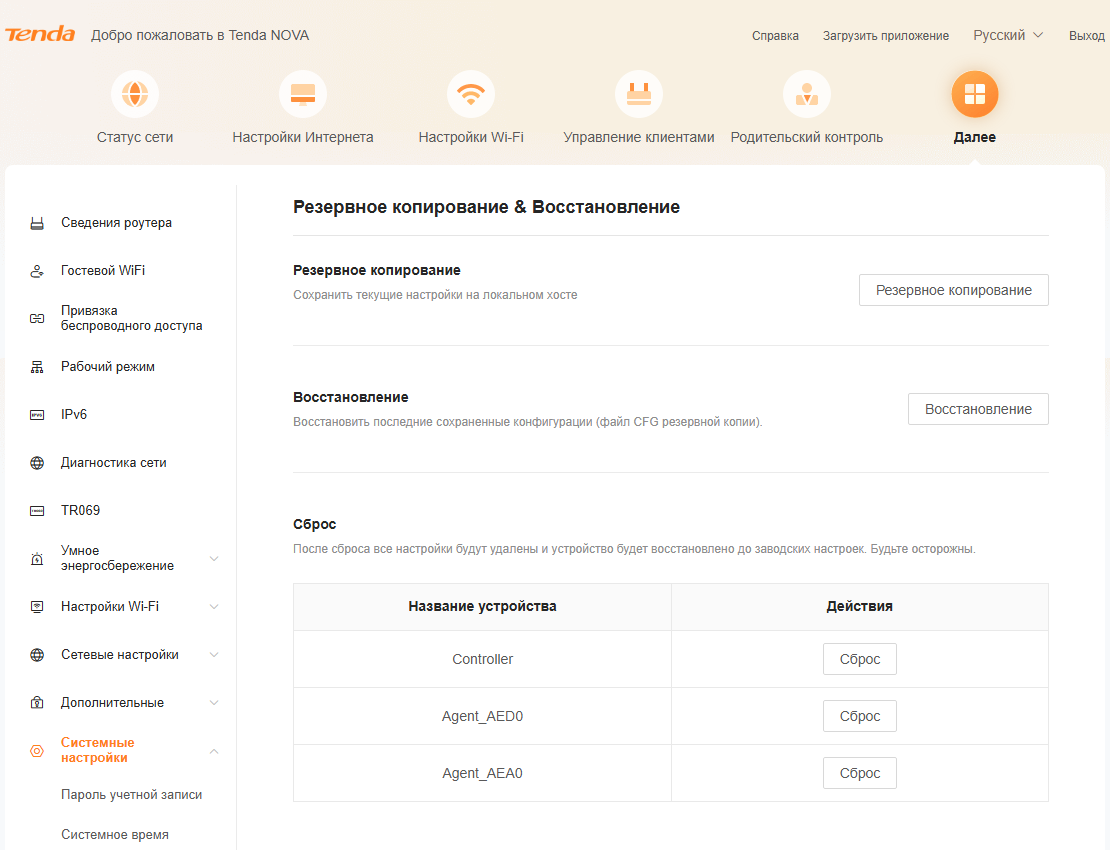Go to Управление клиентами label
Viewport: 1110px width, 850px height.
tap(639, 137)
